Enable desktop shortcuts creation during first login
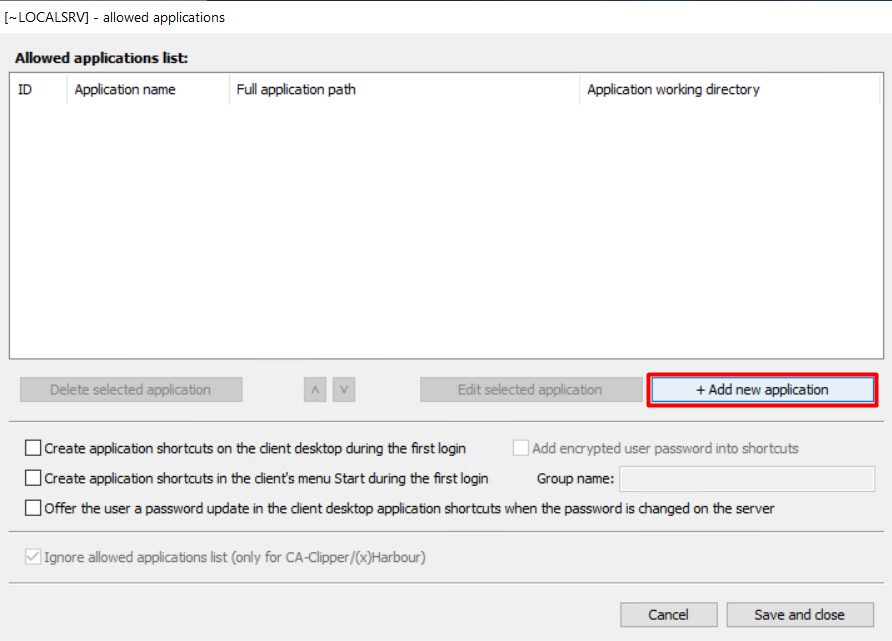Viewport: 892px width, 641px height. coord(34,449)
